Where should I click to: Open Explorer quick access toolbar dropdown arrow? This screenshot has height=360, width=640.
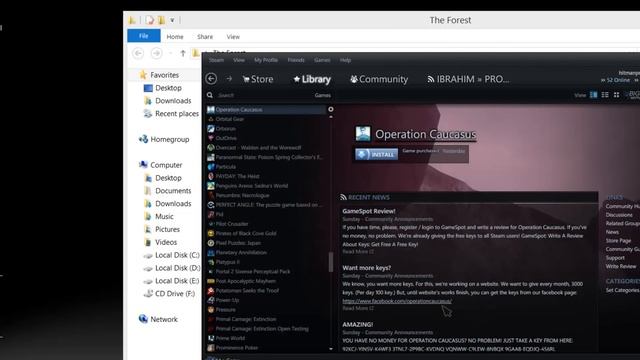point(172,20)
